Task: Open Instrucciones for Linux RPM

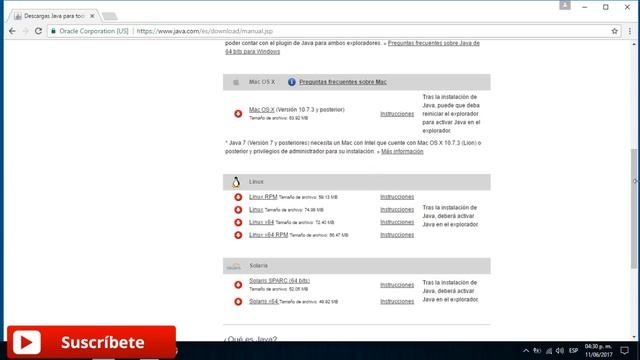Action: click(397, 197)
